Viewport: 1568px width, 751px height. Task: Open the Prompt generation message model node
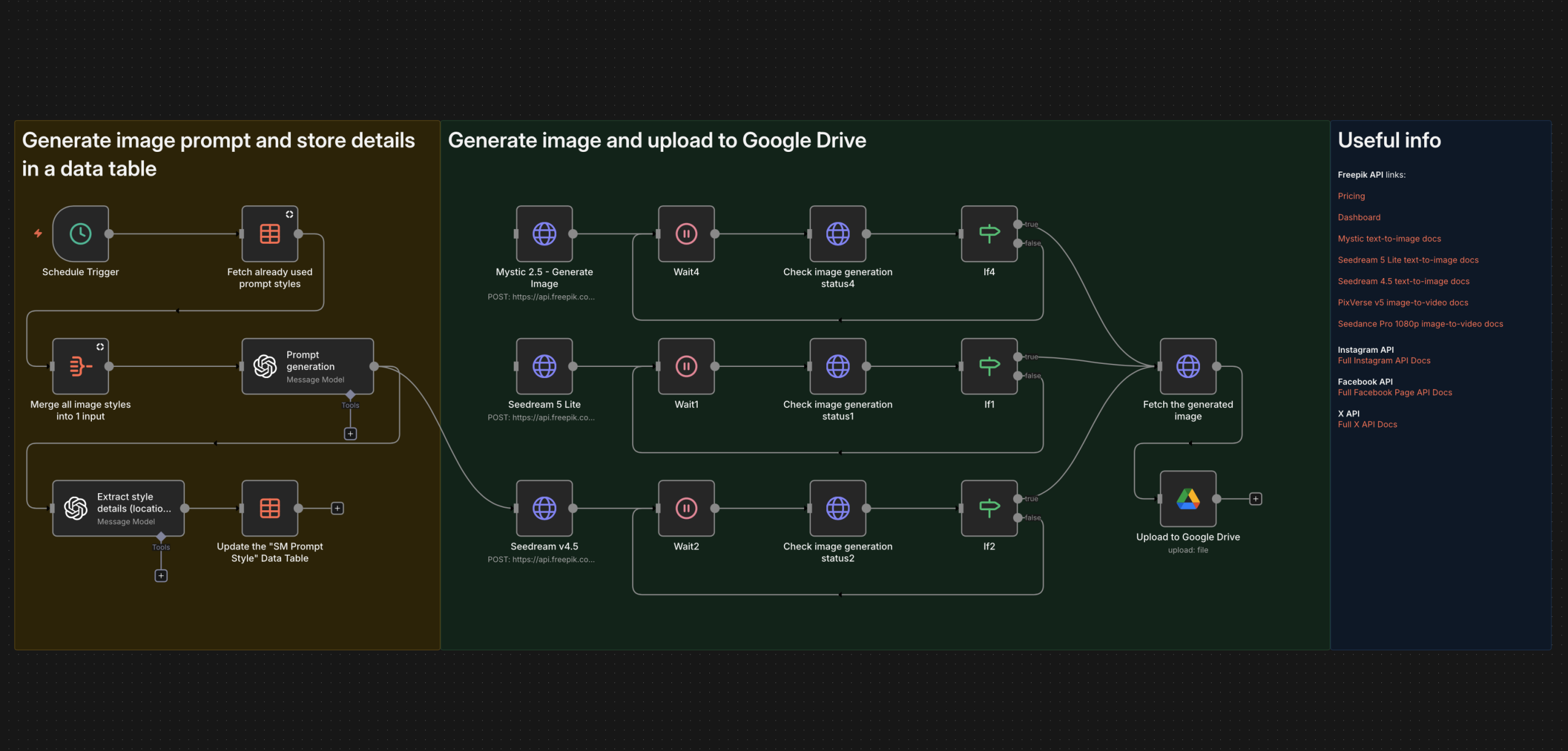pos(307,366)
